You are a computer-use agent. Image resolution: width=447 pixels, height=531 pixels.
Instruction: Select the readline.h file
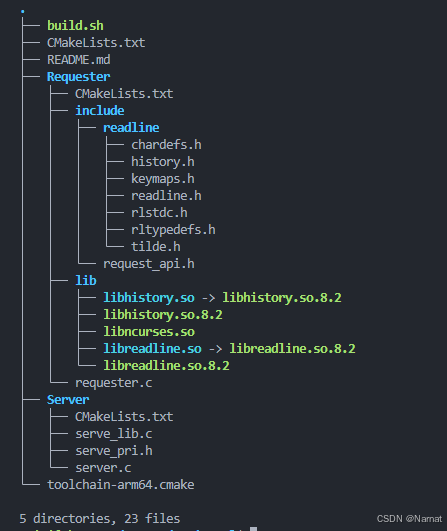click(166, 196)
